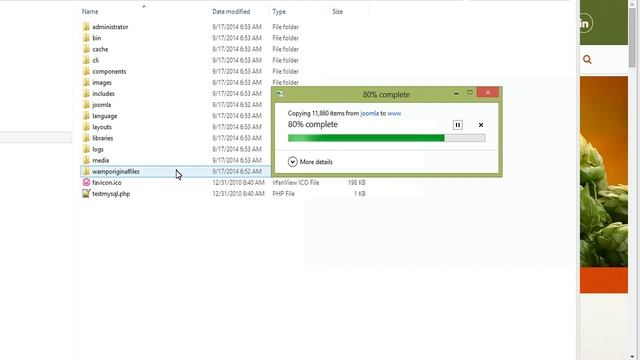Click the green copy progress bar

click(x=387, y=138)
